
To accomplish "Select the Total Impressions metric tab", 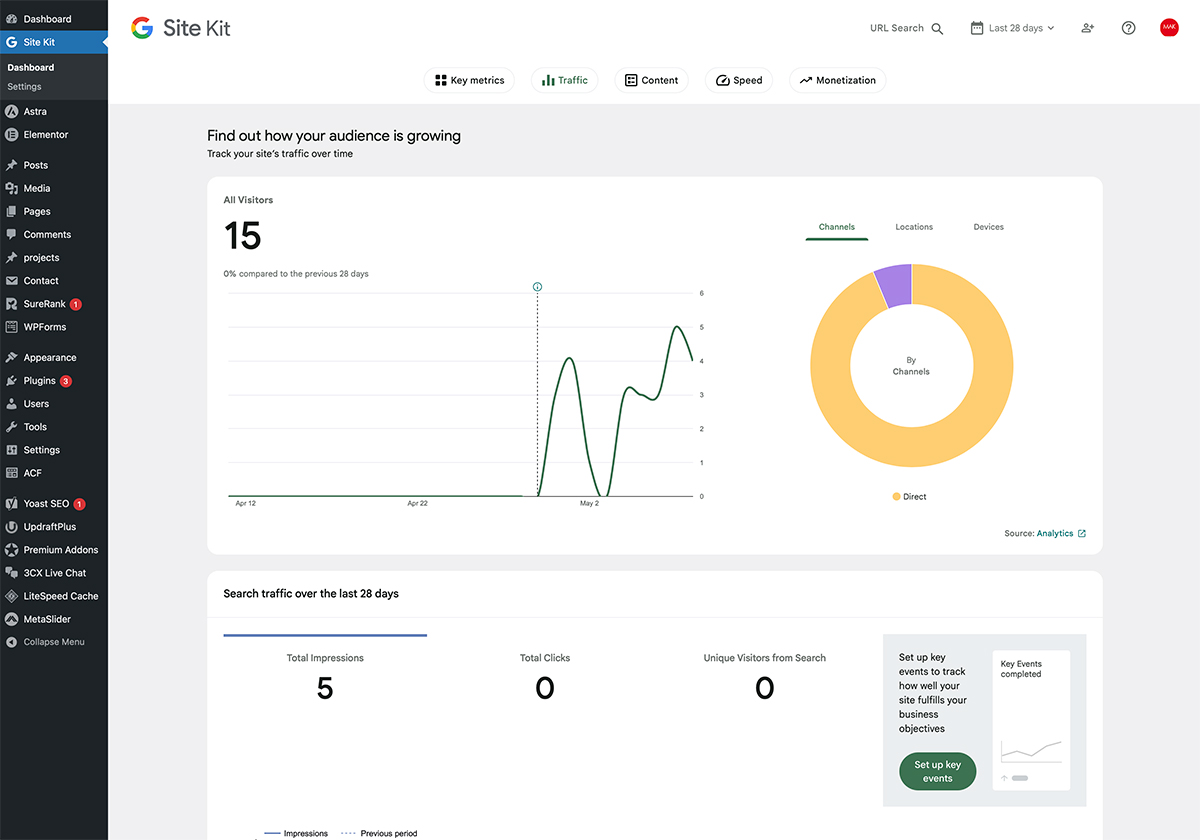I will [325, 677].
